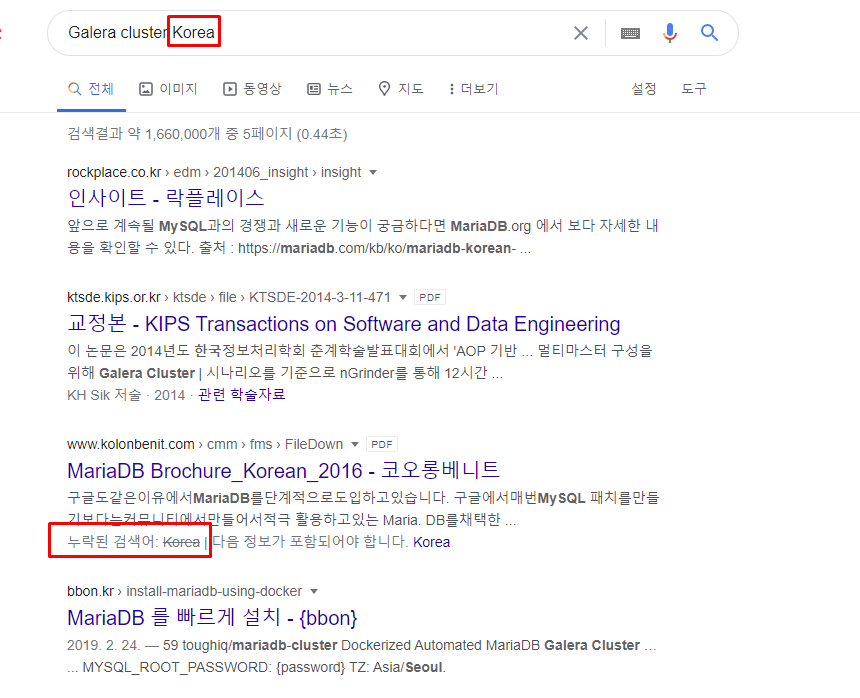This screenshot has width=860, height=698.
Task: Open the 지도 tab
Action: [x=401, y=89]
